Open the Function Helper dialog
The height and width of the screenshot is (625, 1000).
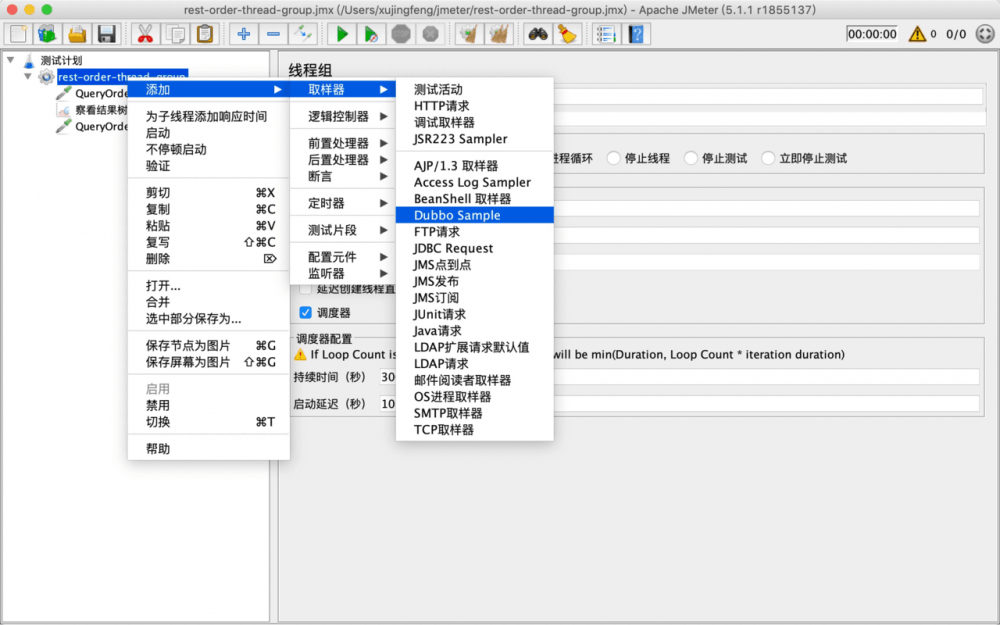tap(636, 33)
